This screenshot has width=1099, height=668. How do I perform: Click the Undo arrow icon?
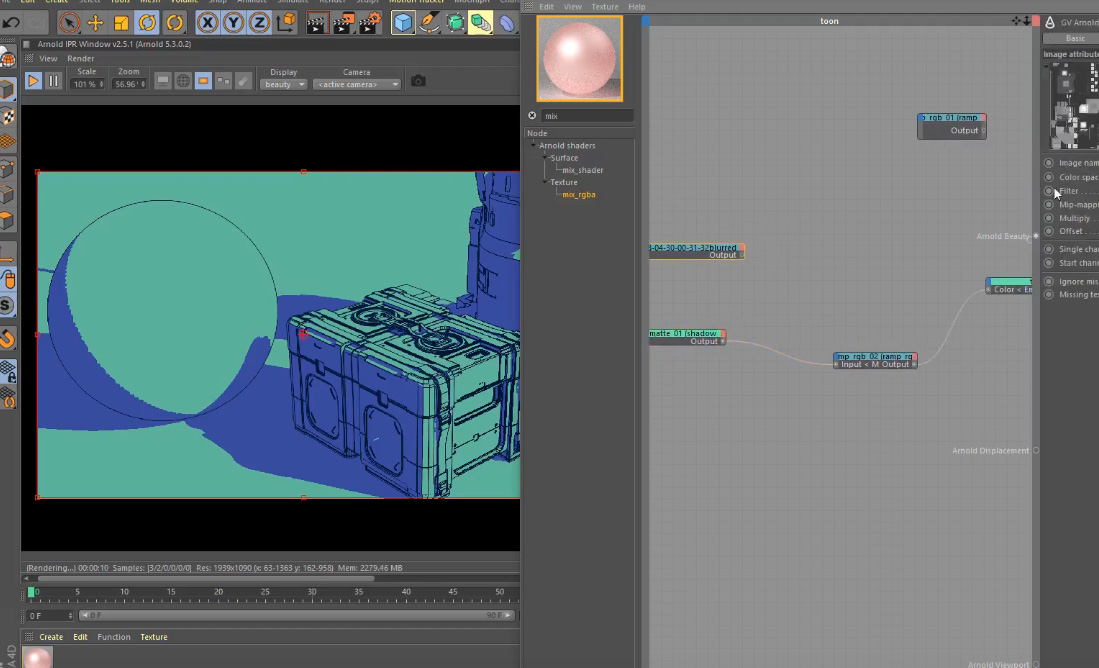tap(11, 22)
